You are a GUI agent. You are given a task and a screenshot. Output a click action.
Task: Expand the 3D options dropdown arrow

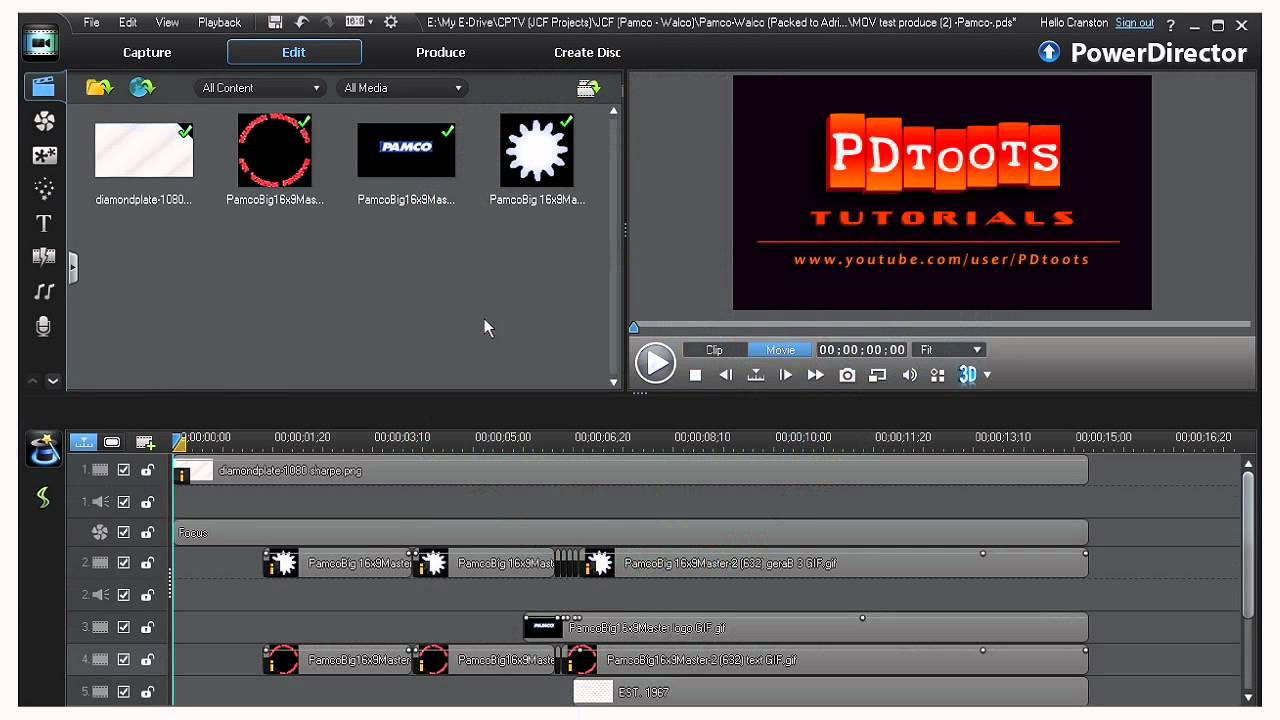pos(988,375)
